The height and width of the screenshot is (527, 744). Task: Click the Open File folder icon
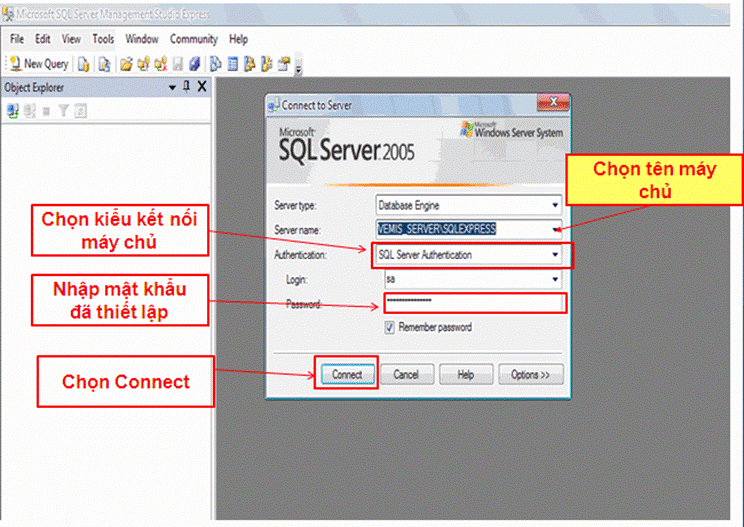point(126,64)
